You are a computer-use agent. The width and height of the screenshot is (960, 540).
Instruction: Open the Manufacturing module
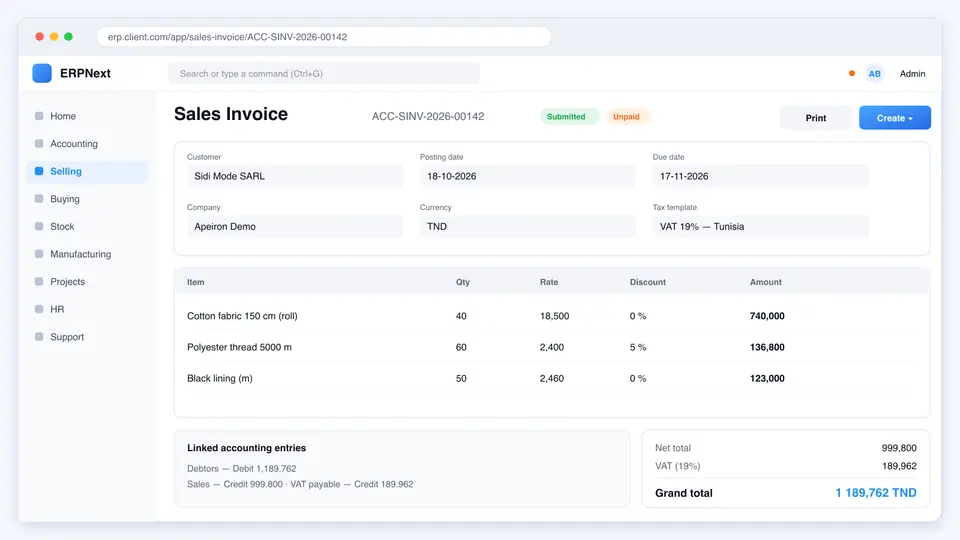(x=81, y=253)
